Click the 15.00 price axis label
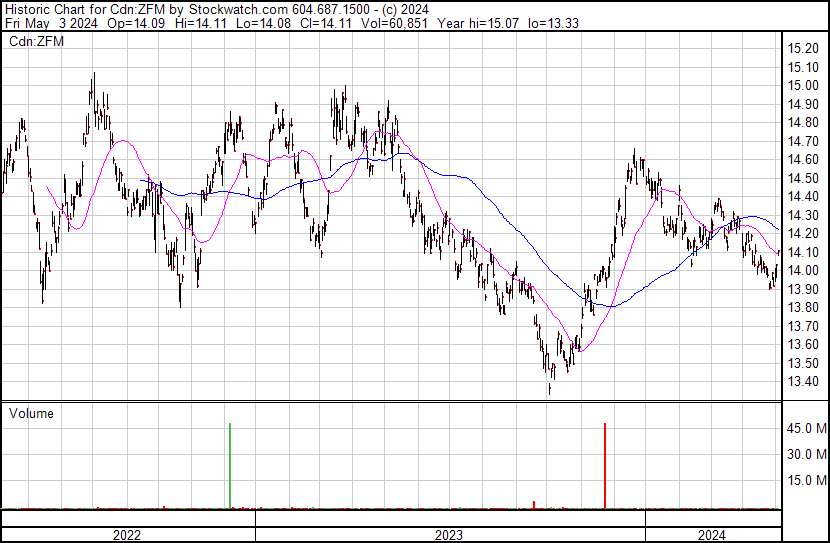Screen dimensions: 830x543 pyautogui.click(x=803, y=86)
